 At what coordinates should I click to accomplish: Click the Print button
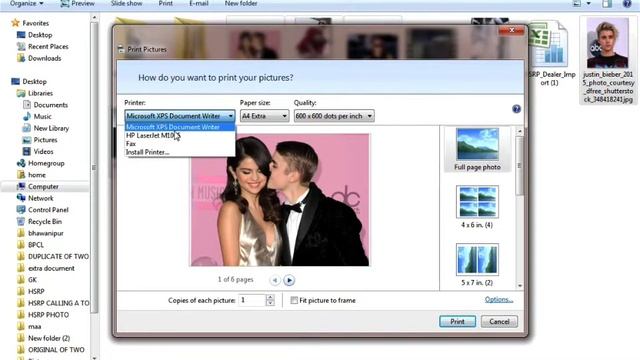click(x=458, y=322)
